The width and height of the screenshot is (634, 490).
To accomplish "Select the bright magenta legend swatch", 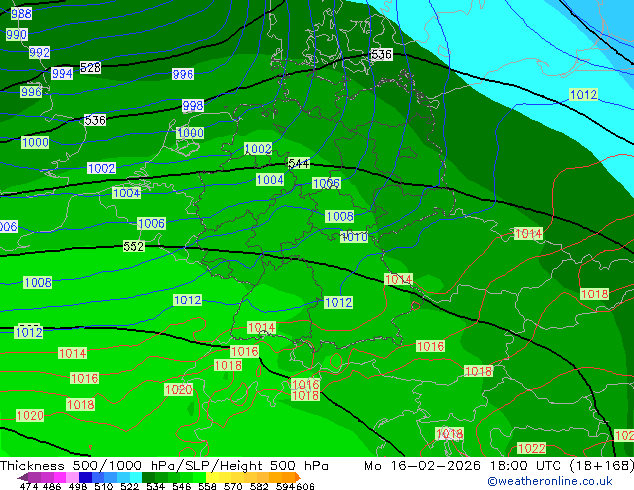I will tap(60, 477).
